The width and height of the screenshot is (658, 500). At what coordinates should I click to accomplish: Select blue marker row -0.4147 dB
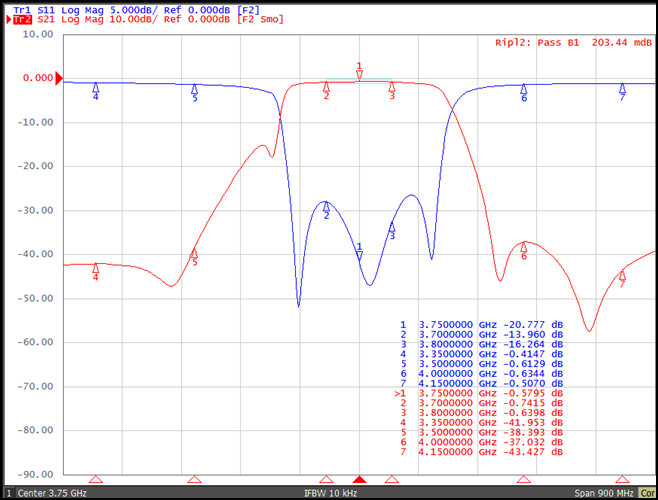point(481,354)
